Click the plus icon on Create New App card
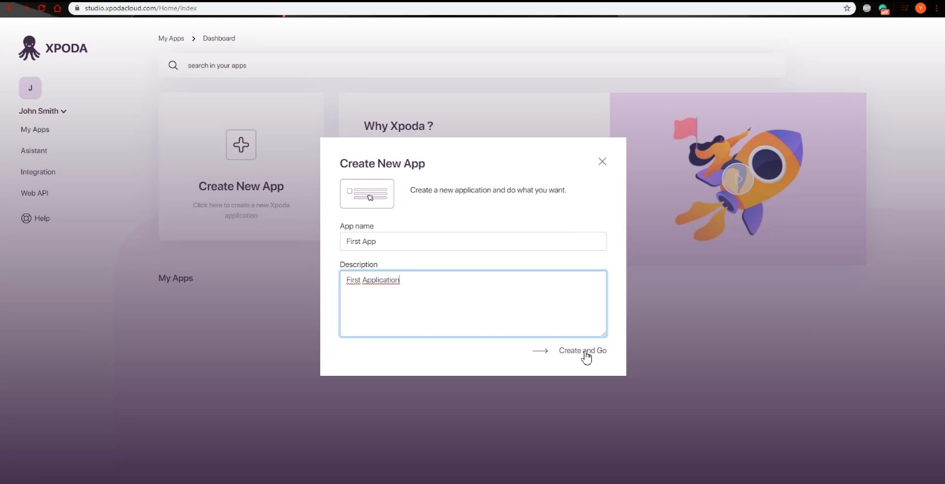This screenshot has height=484, width=945. pos(241,145)
